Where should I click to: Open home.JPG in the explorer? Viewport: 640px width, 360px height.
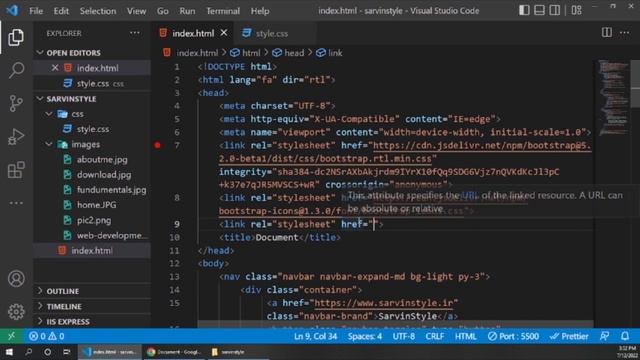pos(96,205)
